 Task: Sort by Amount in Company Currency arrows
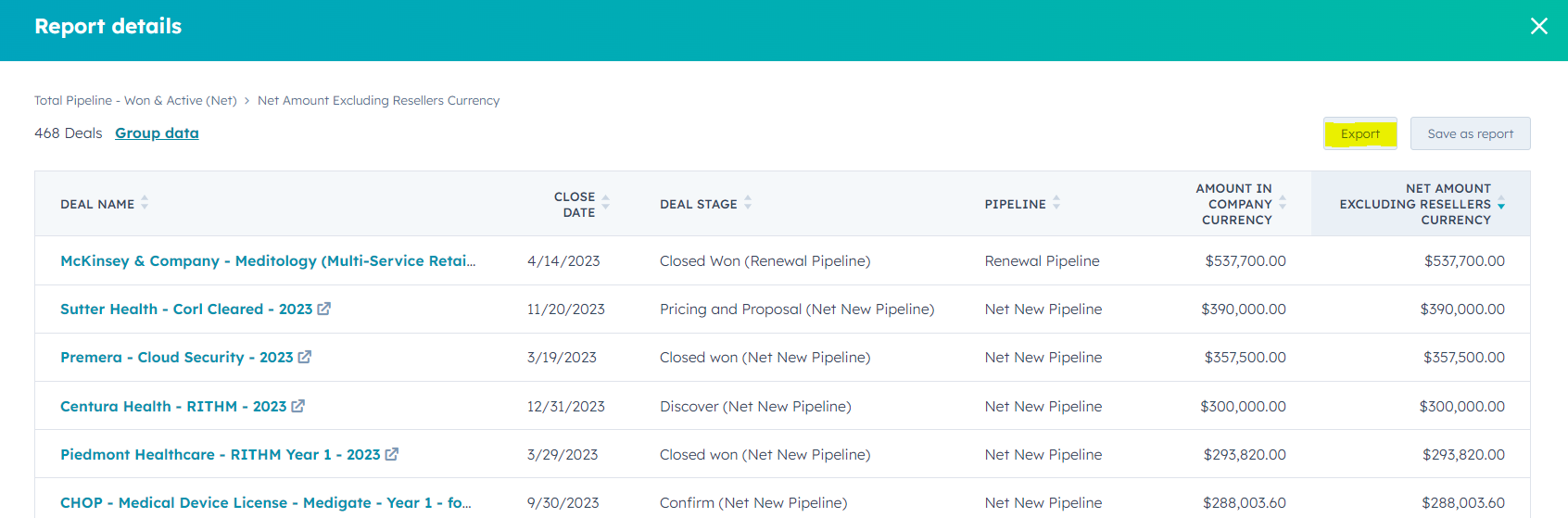tap(1283, 203)
